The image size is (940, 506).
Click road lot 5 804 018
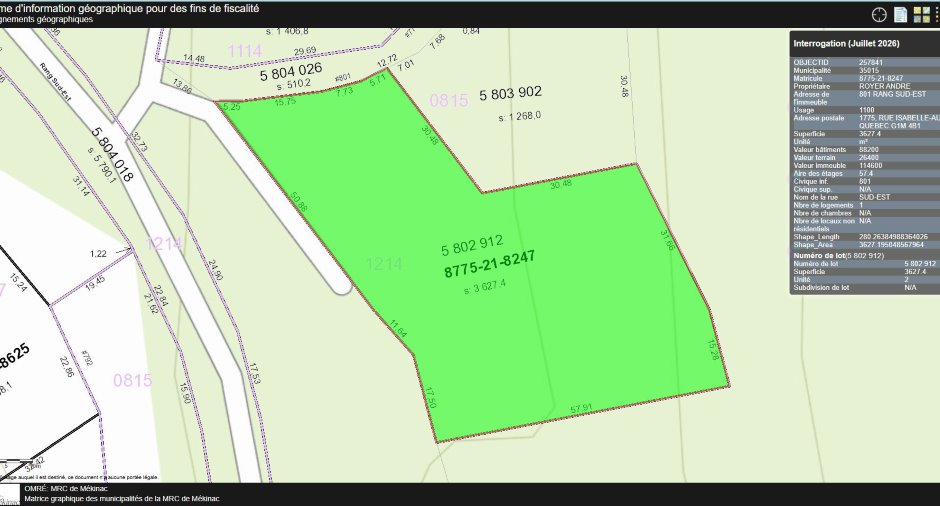point(112,154)
